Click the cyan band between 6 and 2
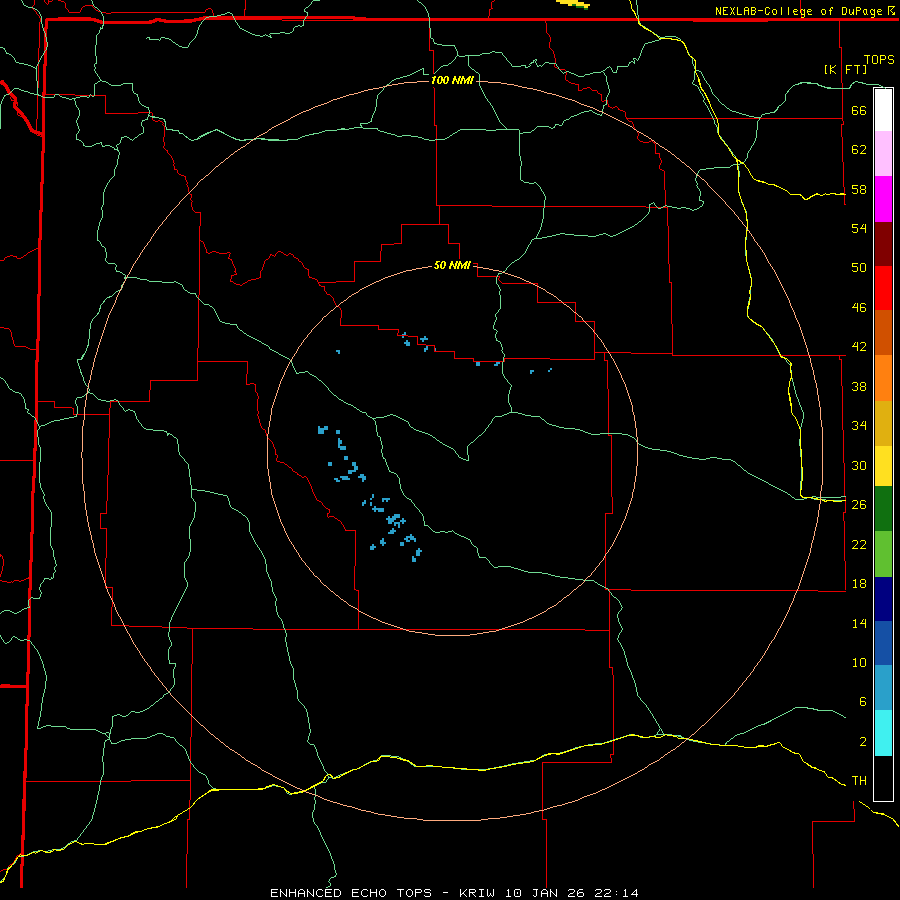This screenshot has width=900, height=900. point(883,733)
